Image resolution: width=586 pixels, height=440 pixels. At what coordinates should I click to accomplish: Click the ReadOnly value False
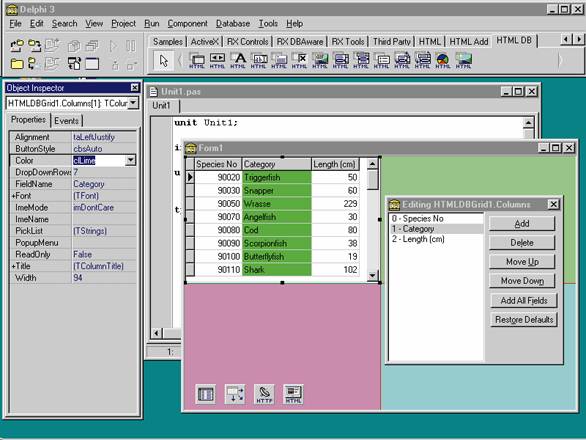pos(104,254)
